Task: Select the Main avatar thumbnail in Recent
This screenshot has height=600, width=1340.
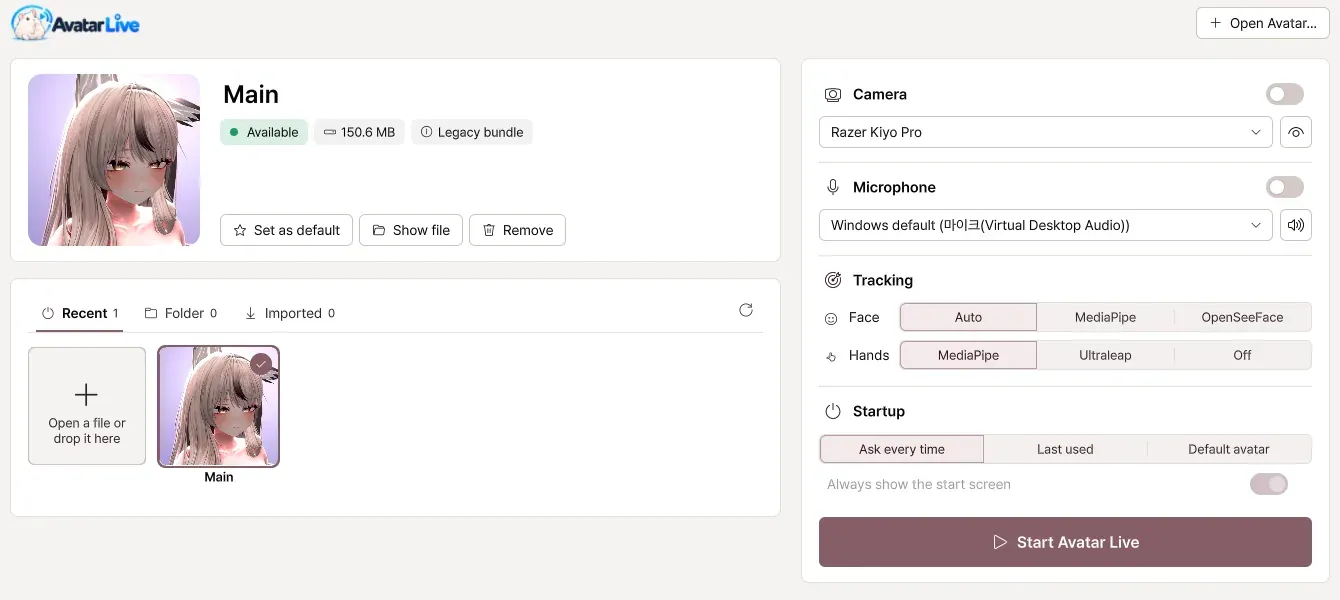Action: [219, 406]
